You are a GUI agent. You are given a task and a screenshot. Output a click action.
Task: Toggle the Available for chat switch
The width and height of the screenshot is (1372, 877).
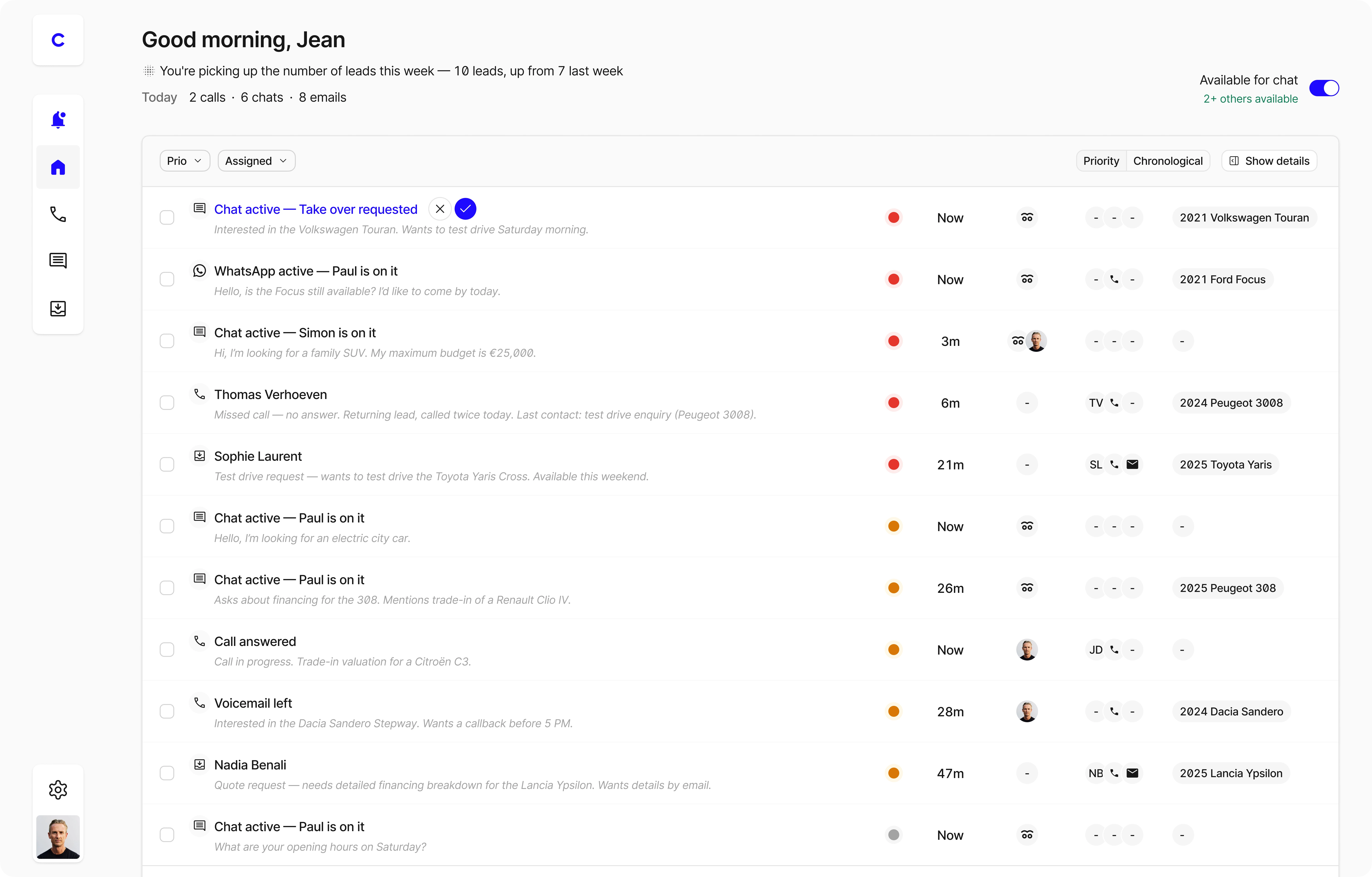coord(1324,88)
